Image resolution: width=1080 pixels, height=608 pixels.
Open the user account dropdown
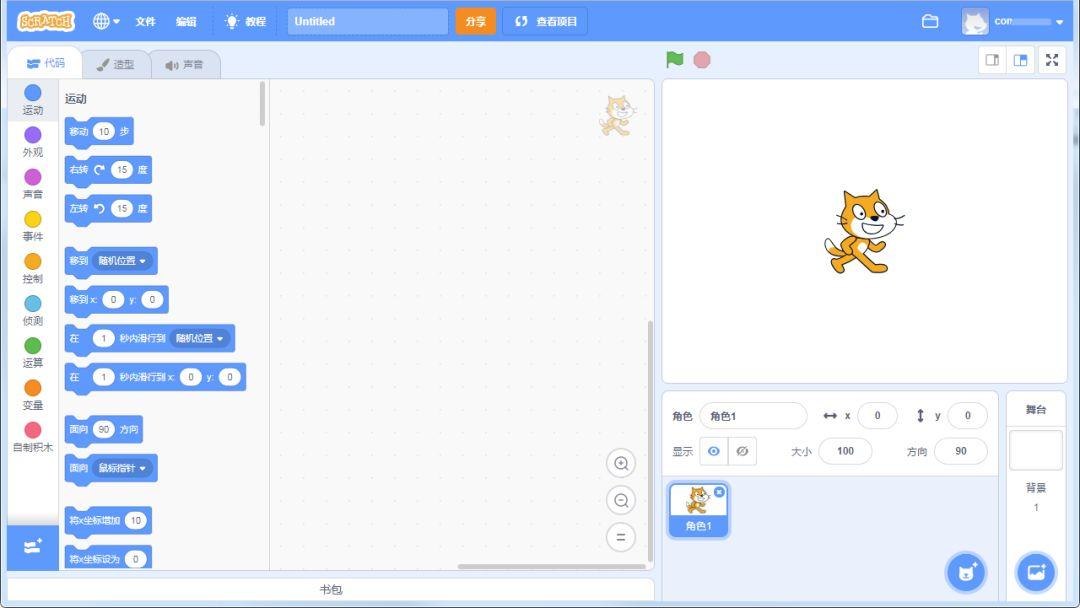click(1013, 21)
